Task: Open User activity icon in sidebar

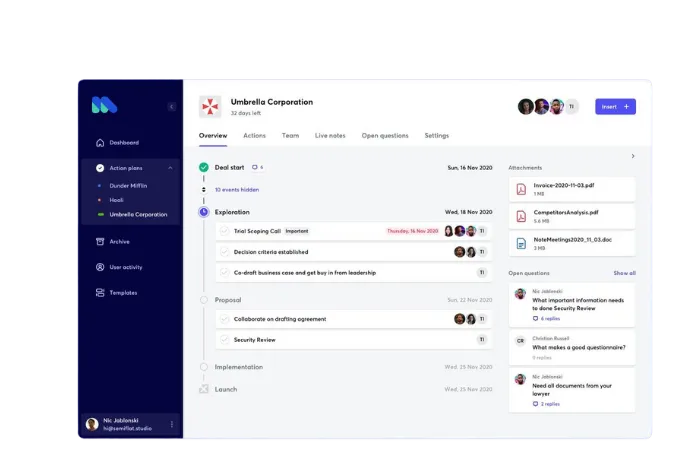Action: 99,267
